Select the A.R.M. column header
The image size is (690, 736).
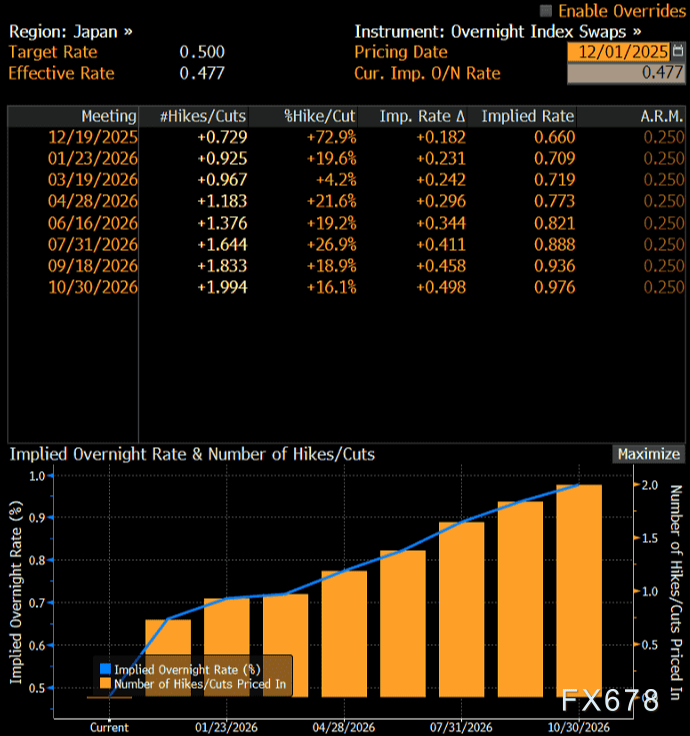click(x=662, y=116)
